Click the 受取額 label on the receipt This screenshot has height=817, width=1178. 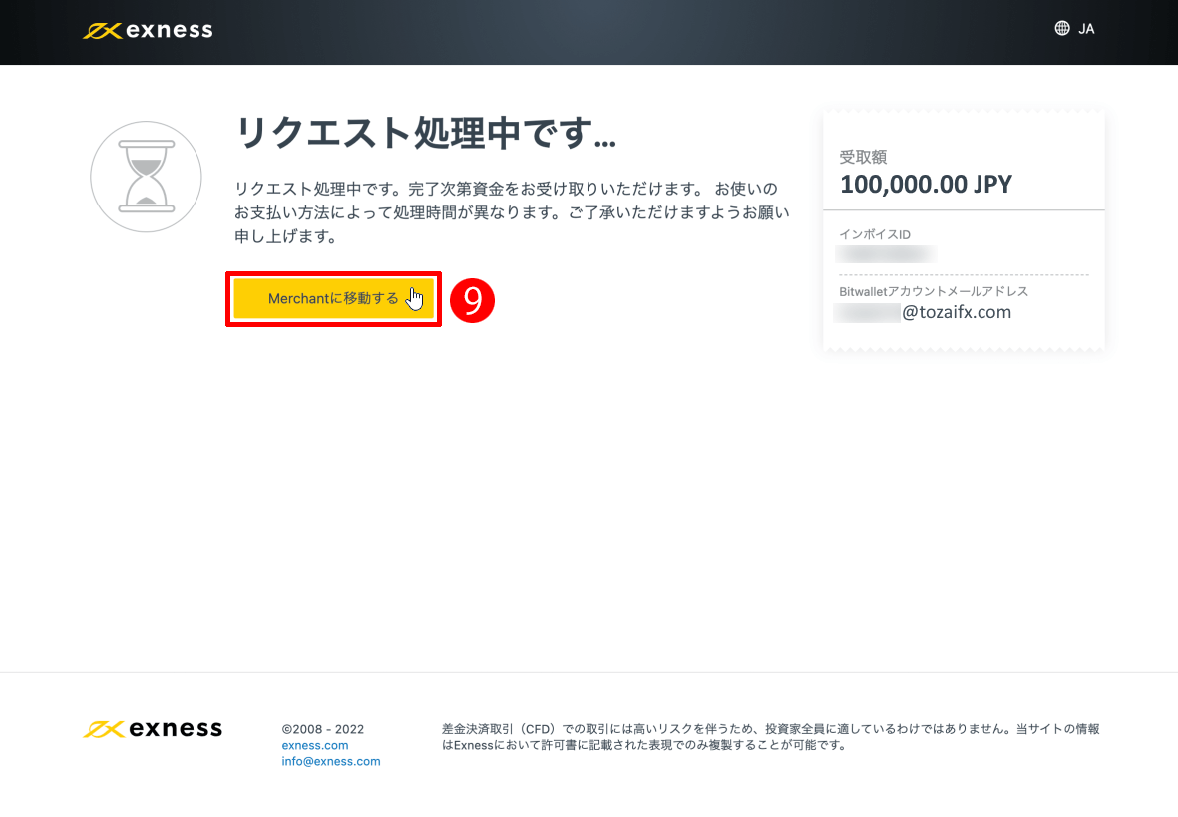click(862, 157)
